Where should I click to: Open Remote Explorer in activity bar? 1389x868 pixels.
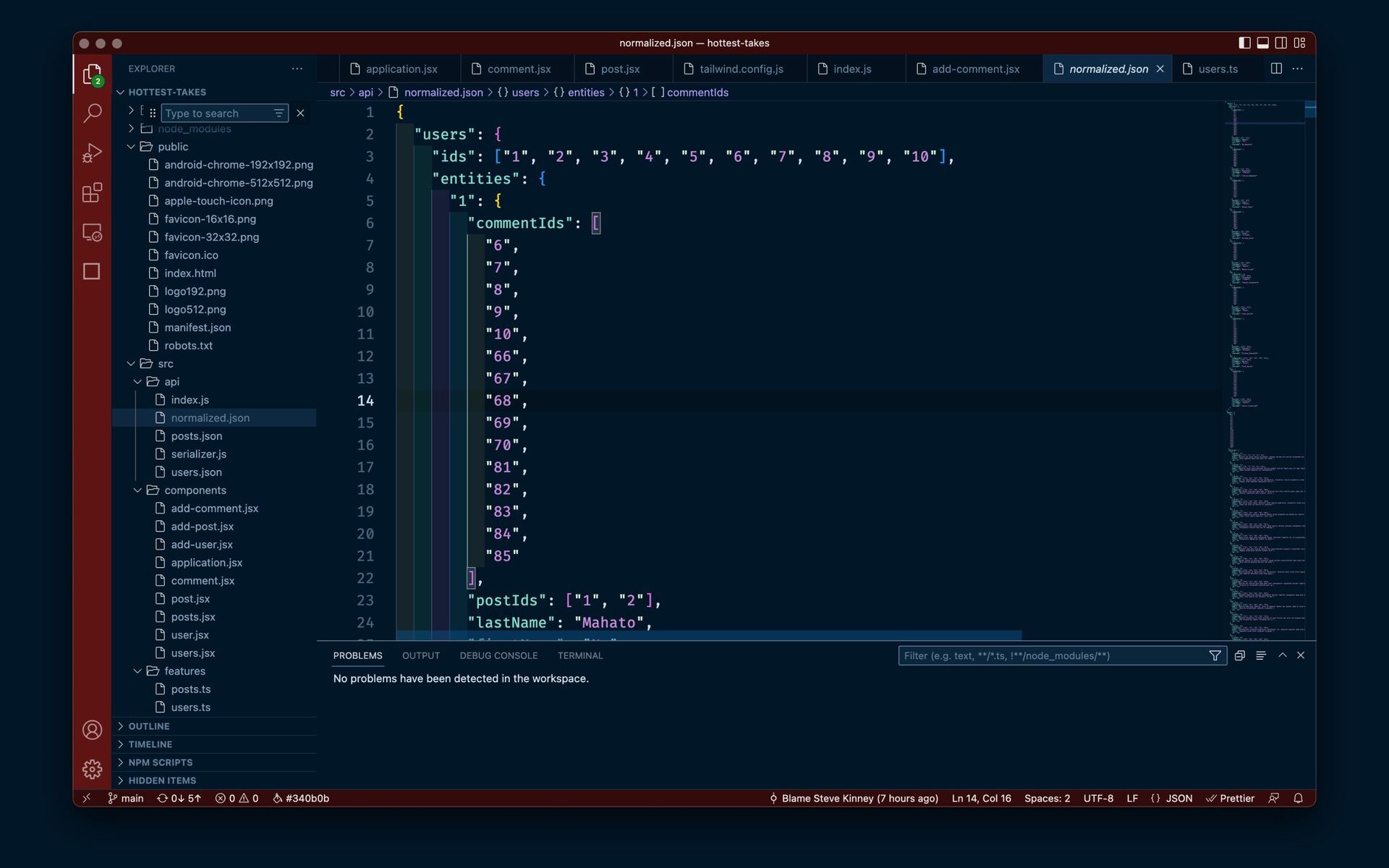92,232
